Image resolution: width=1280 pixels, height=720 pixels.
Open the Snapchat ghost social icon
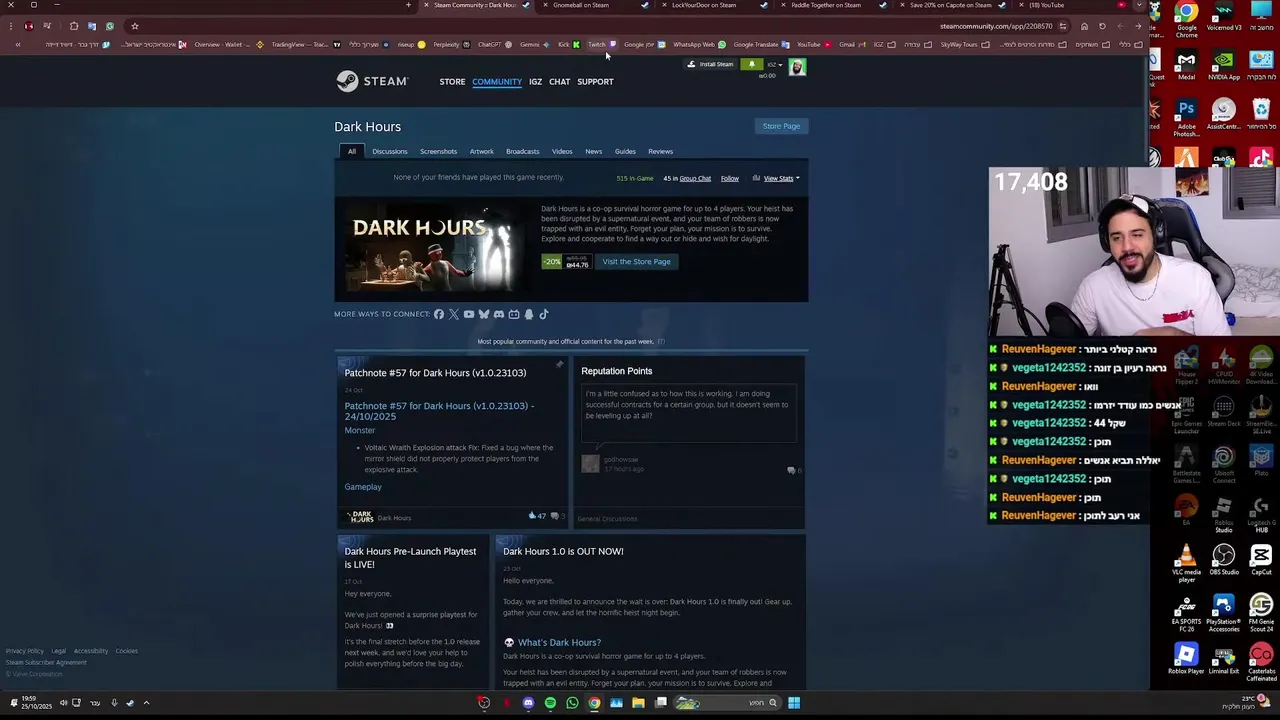click(529, 314)
